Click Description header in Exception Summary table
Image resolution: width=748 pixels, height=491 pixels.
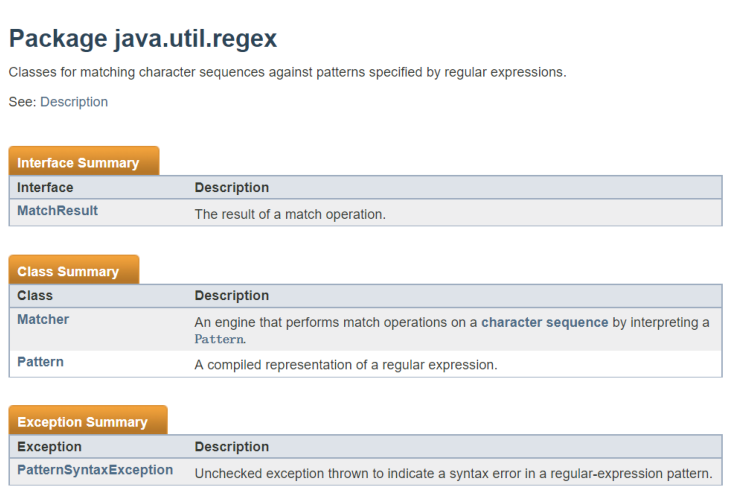click(x=231, y=447)
